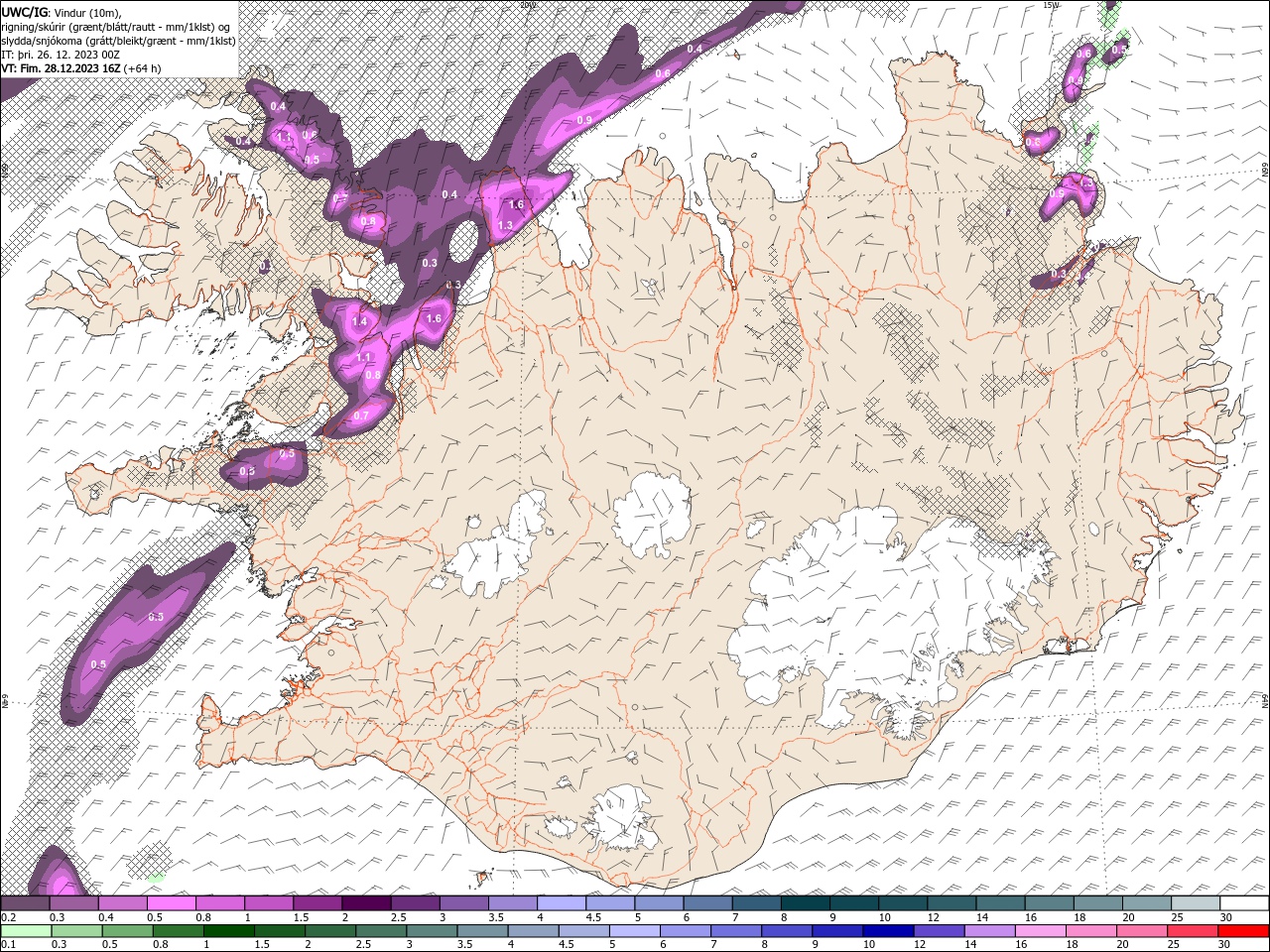The height and width of the screenshot is (952, 1270).
Task: Click the light lavender 4 swatch in top legend
Action: 561,903
